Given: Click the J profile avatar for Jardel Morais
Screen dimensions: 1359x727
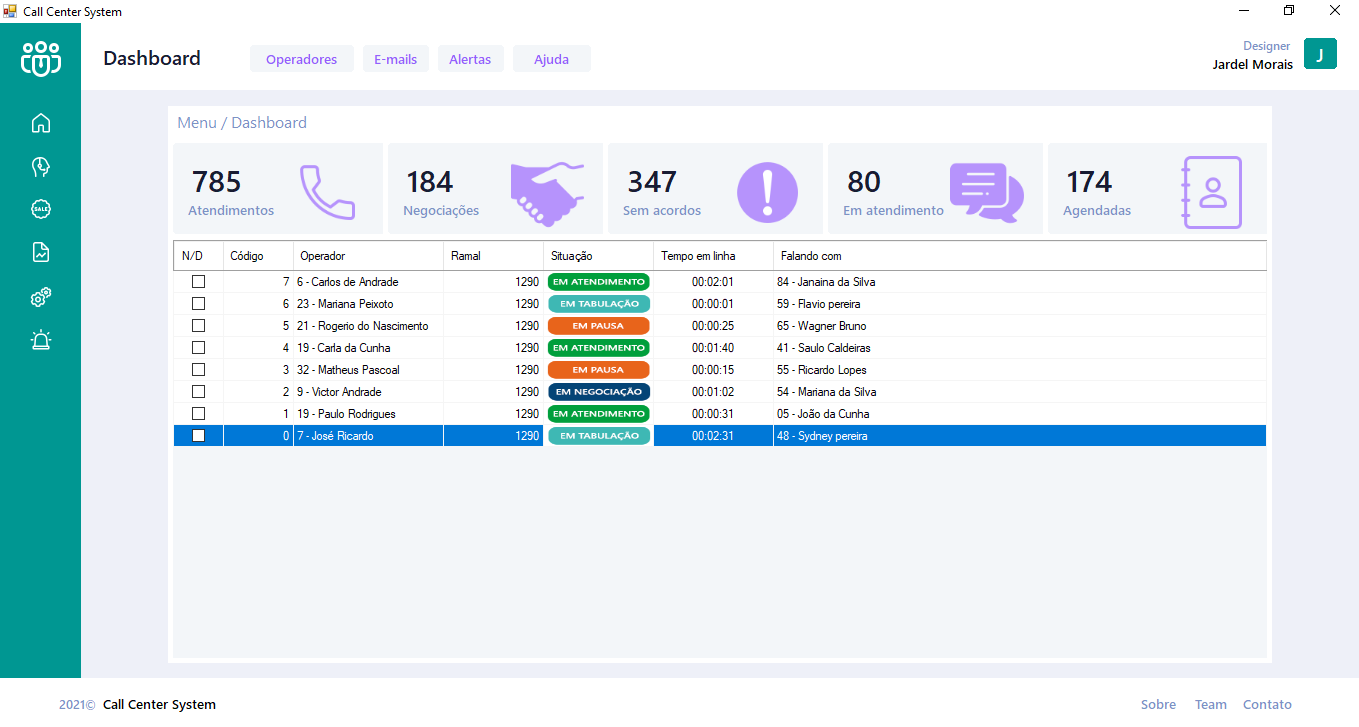Looking at the screenshot, I should coord(1320,53).
